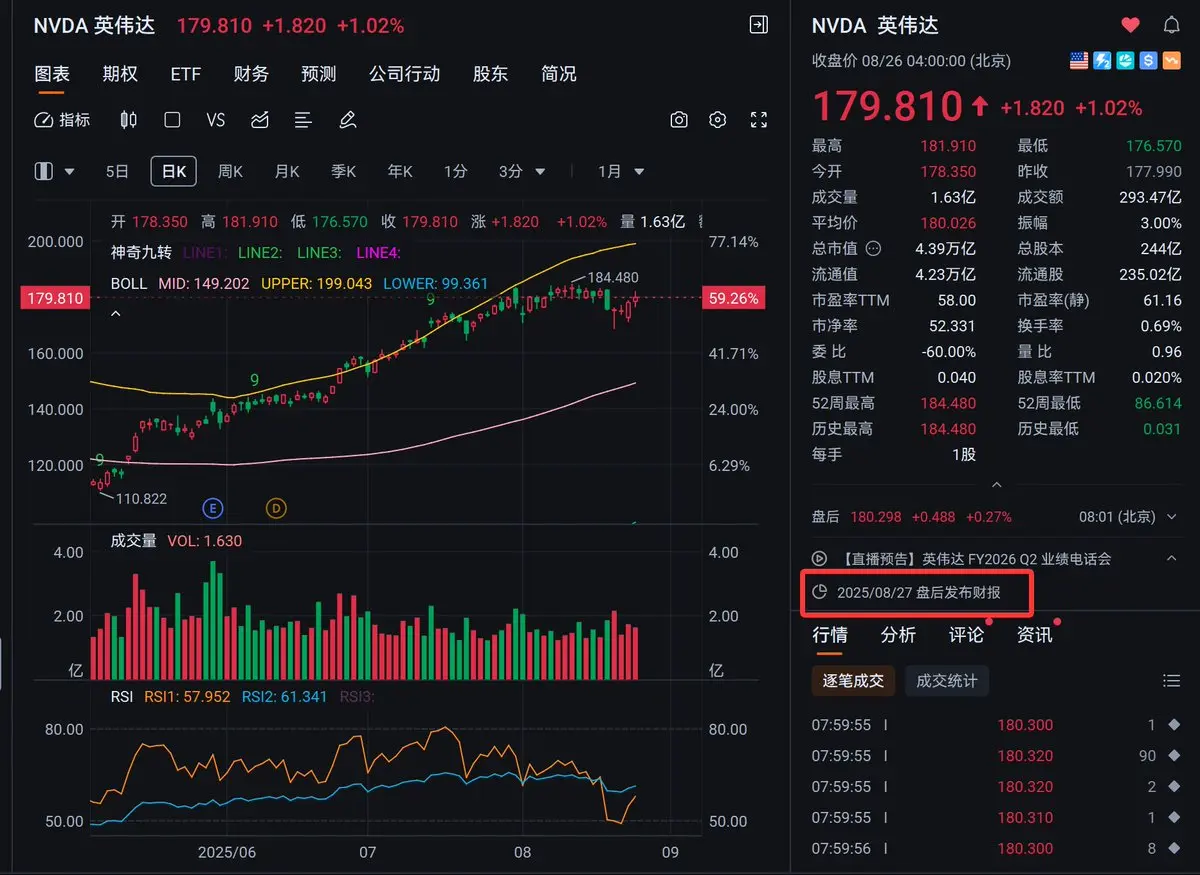Click the 184.480 high price marker

(x=612, y=277)
